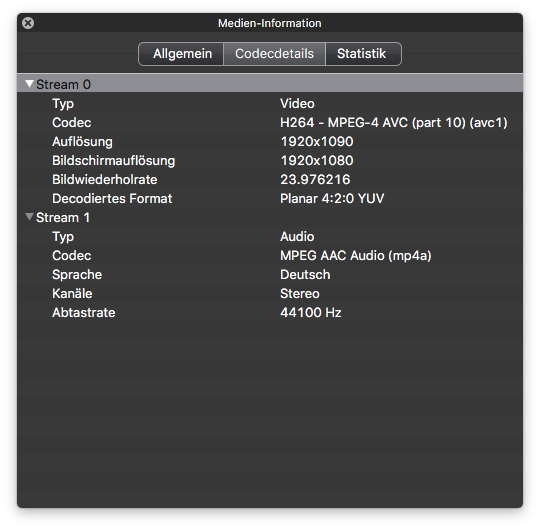
Task: Click the Typ value Audio
Action: point(297,237)
